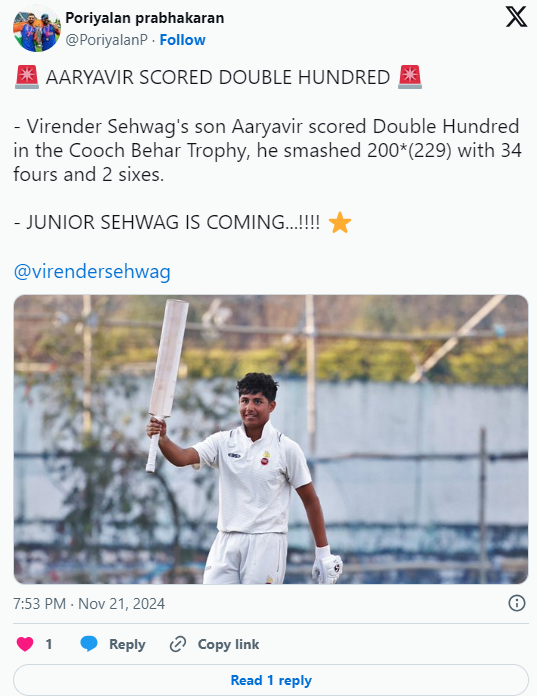Click the pink heart like icon
The height and width of the screenshot is (696, 537).
(x=25, y=644)
